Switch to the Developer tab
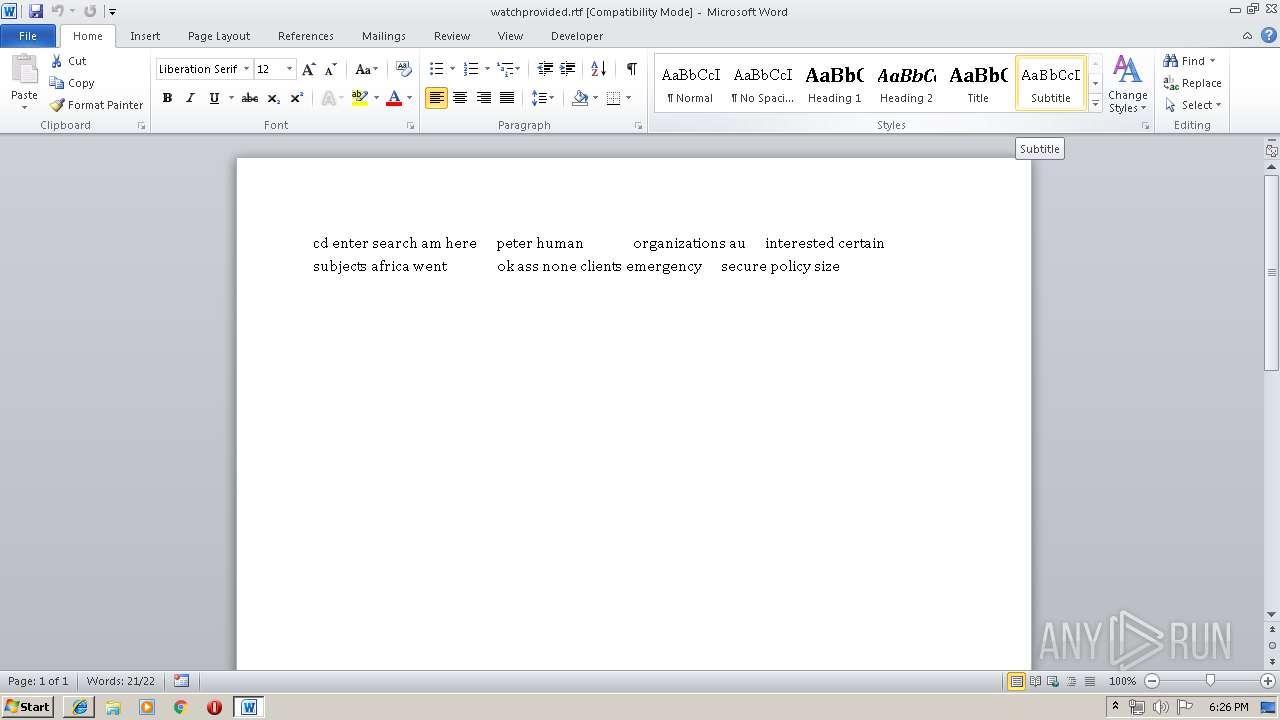This screenshot has width=1280, height=720. 577,36
